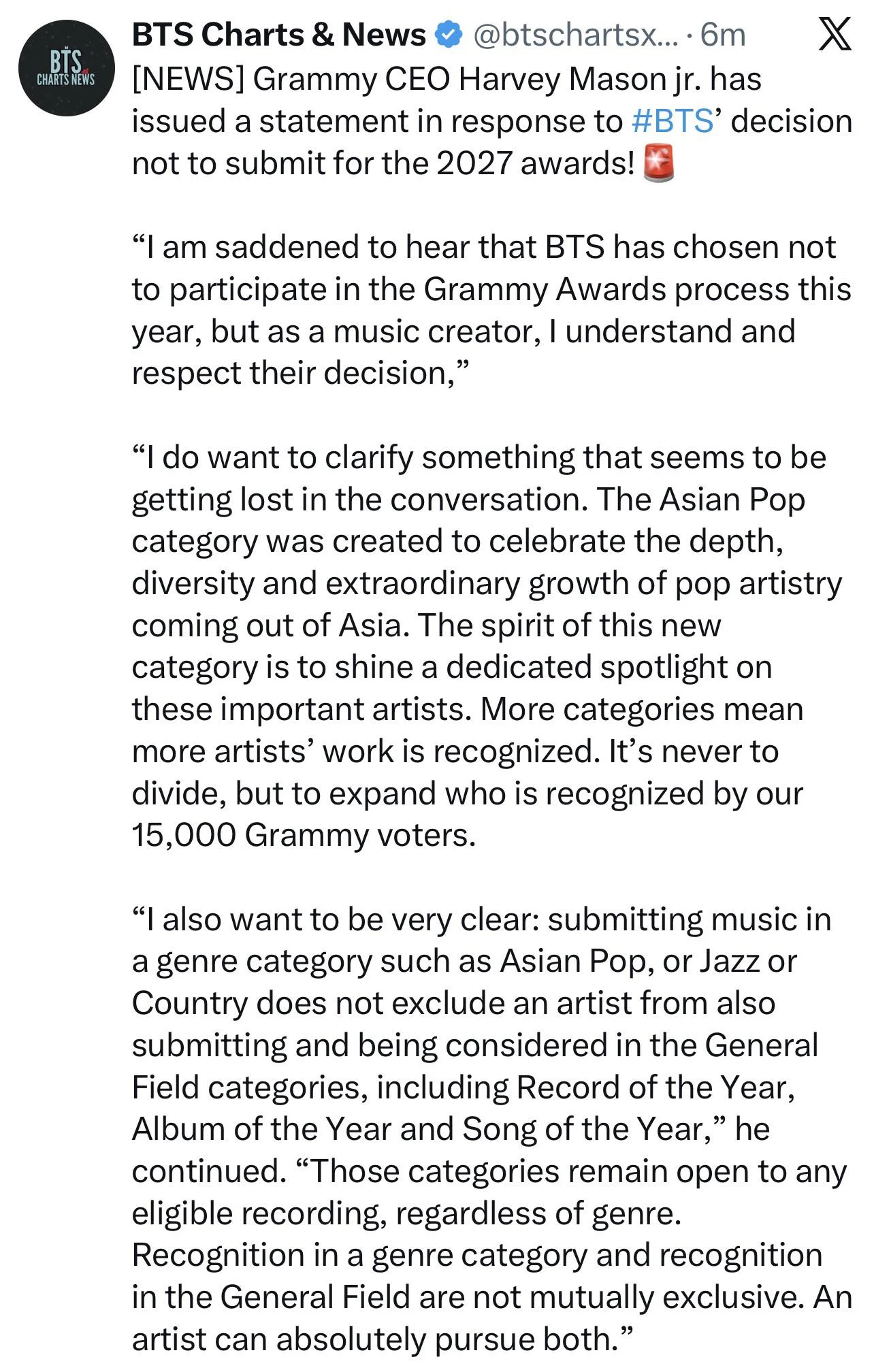Click the "coming out of Asia" line

pos(426,625)
